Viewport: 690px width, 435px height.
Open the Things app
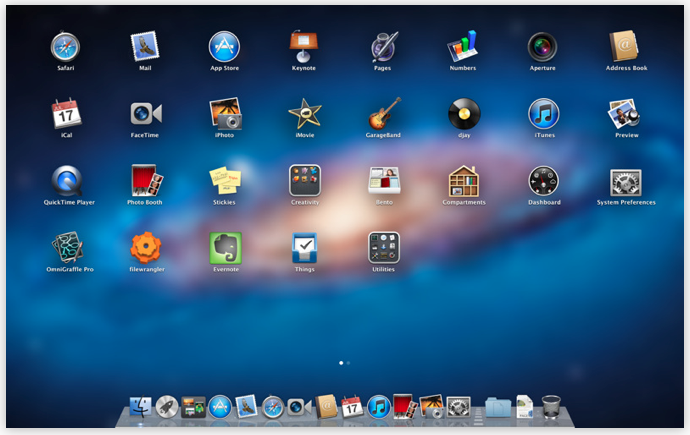[305, 248]
